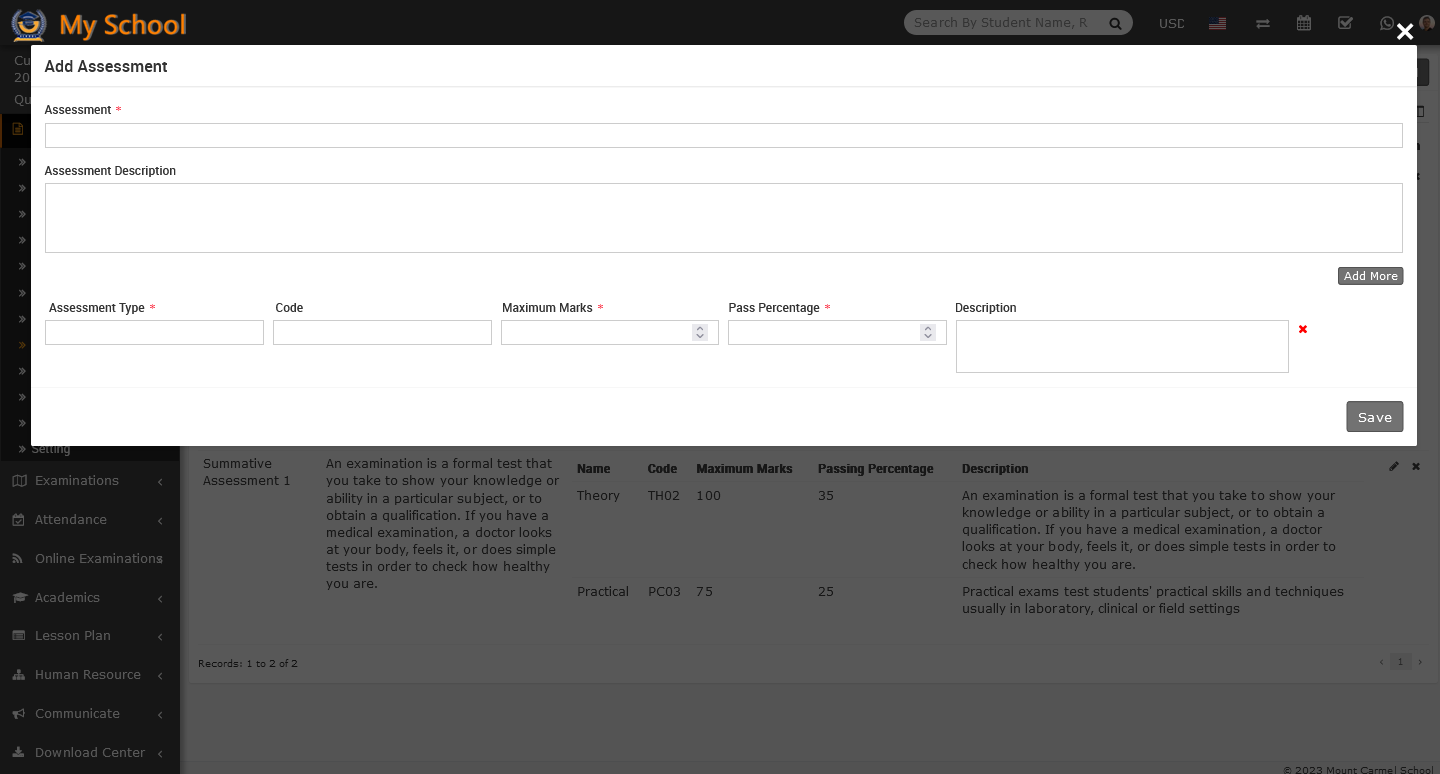Open the task checklist icon in header

coord(1345,23)
